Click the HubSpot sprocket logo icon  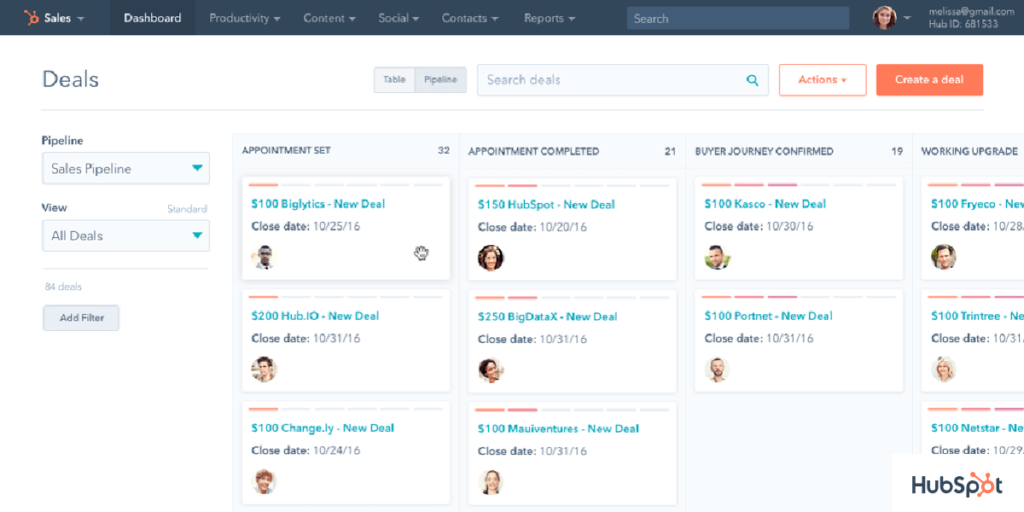click(31, 18)
